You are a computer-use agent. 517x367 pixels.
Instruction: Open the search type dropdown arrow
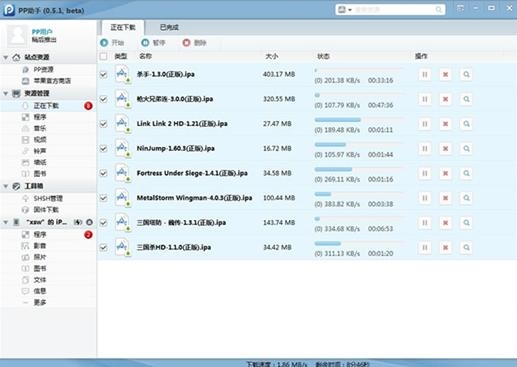[350, 10]
